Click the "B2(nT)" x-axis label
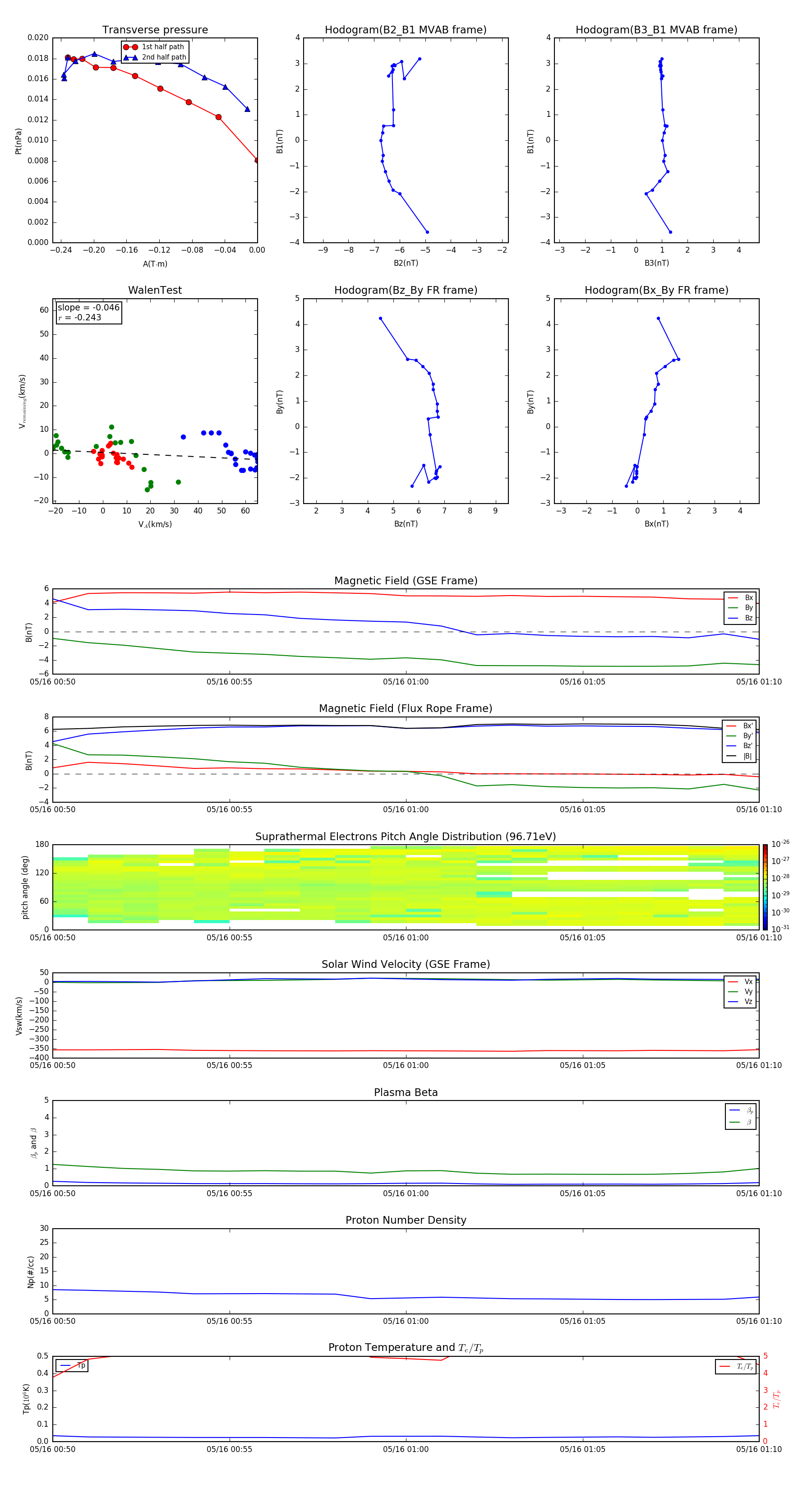The image size is (812, 1489). 406,263
